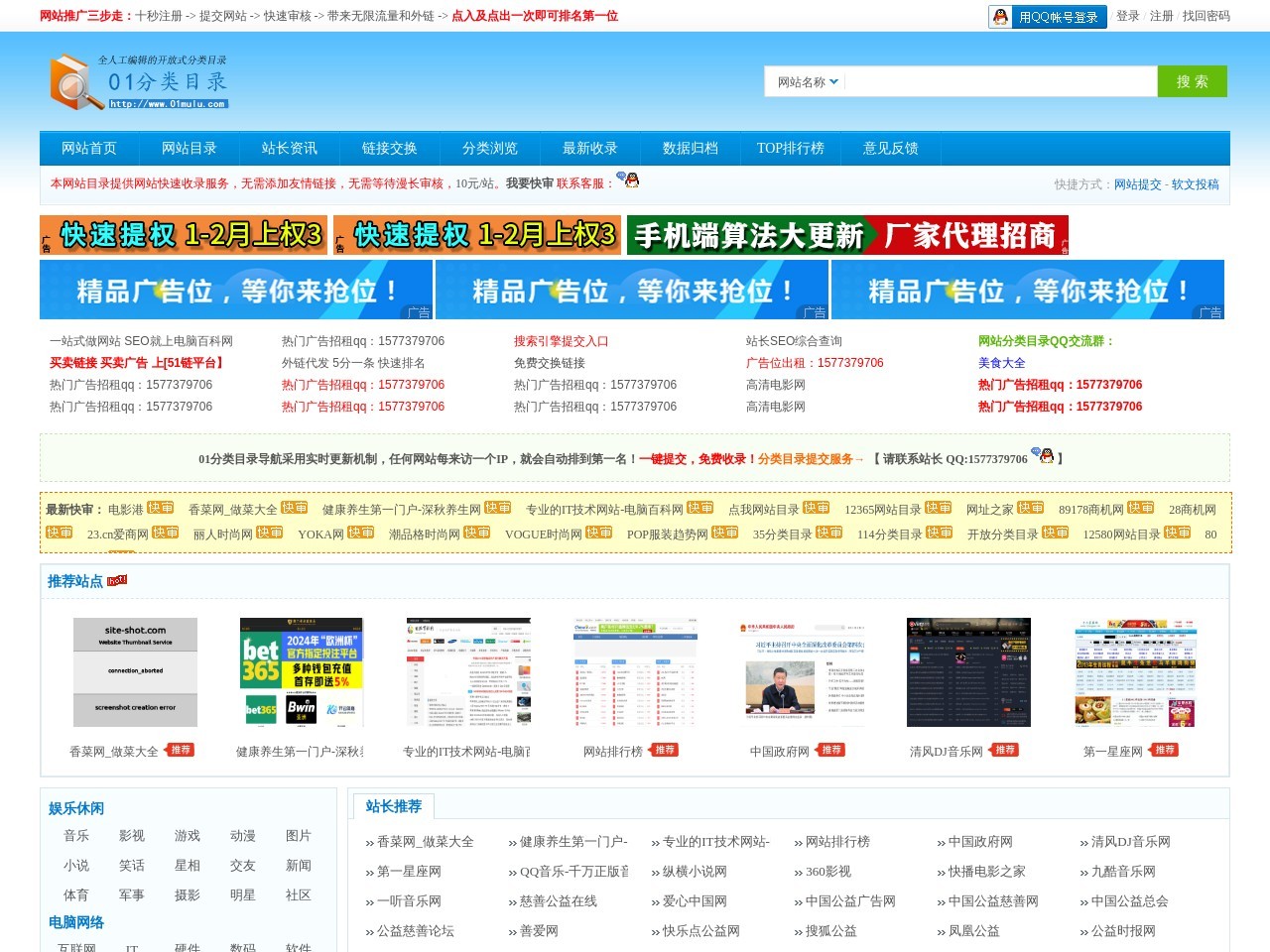Go to the TOP排行榜 nav item
This screenshot has height=952, width=1270.
coord(790,149)
